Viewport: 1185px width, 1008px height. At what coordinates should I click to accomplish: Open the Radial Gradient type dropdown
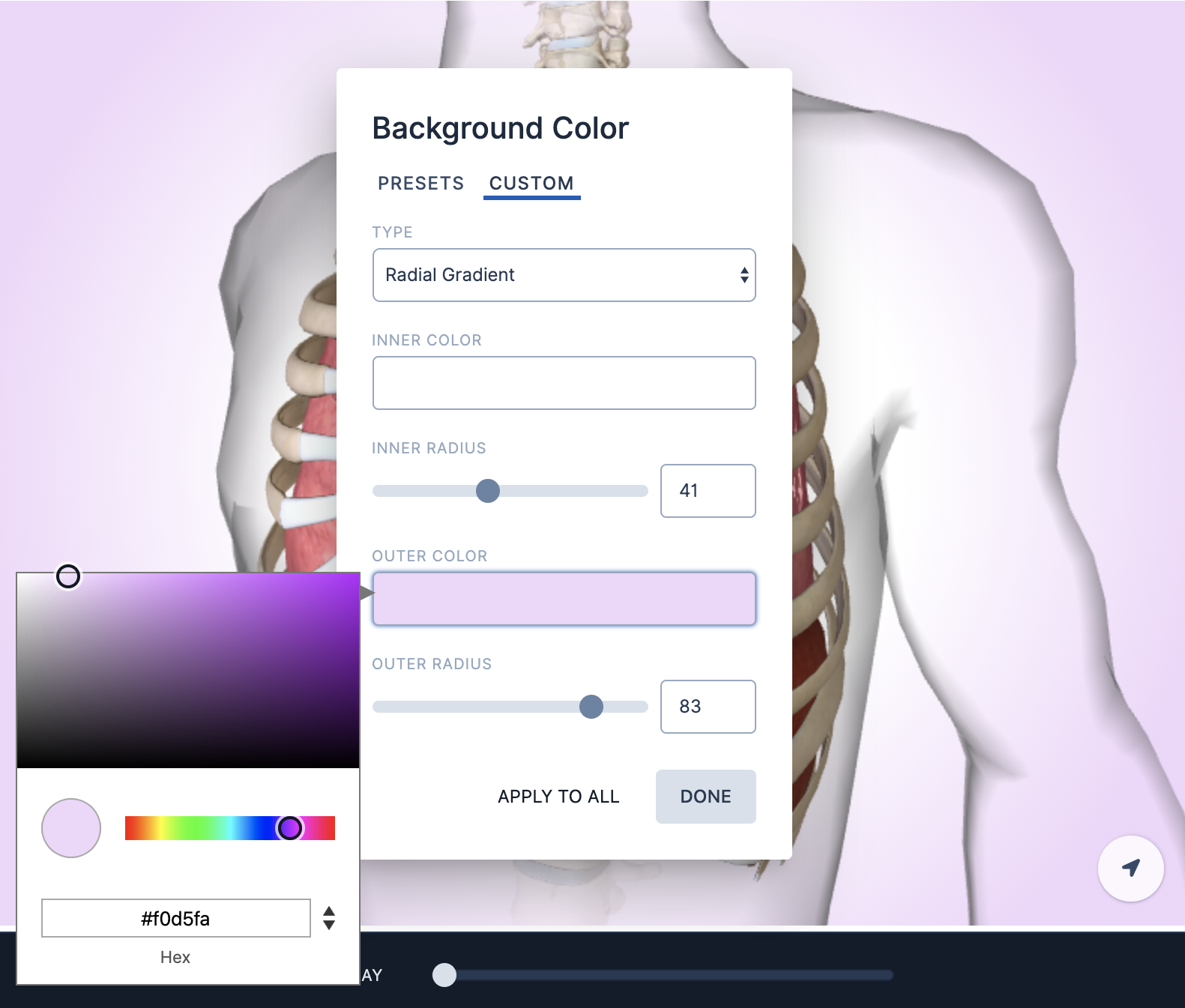tap(564, 275)
